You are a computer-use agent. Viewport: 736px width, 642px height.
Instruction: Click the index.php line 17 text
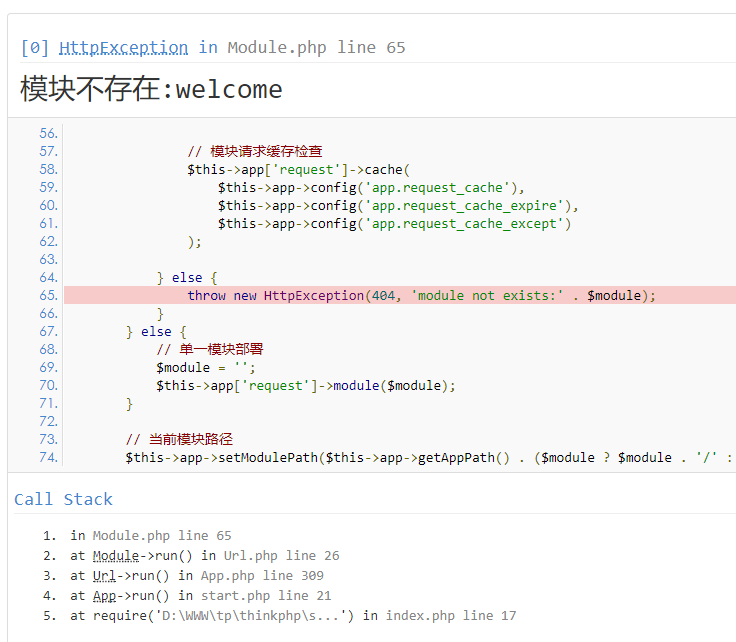click(x=451, y=616)
